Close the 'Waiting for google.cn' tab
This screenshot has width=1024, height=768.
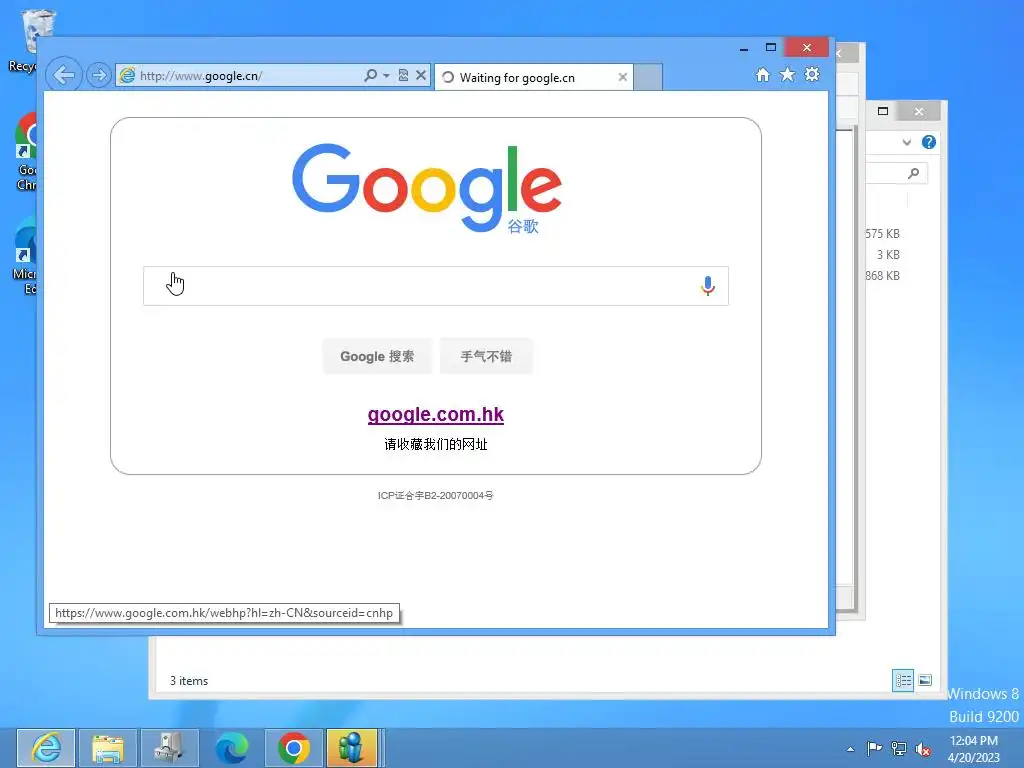click(x=622, y=77)
